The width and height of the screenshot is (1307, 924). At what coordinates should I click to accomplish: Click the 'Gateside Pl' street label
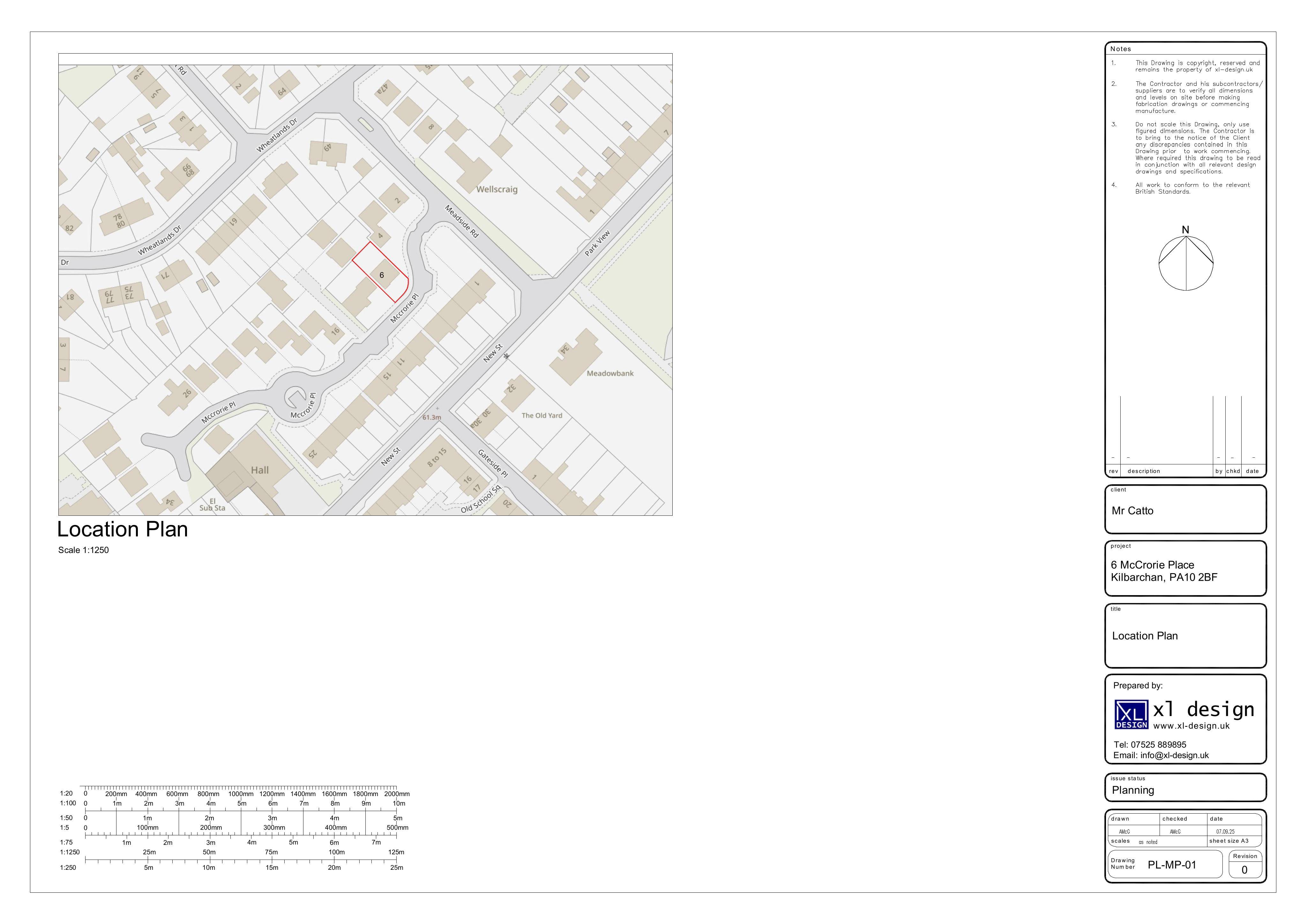[492, 463]
